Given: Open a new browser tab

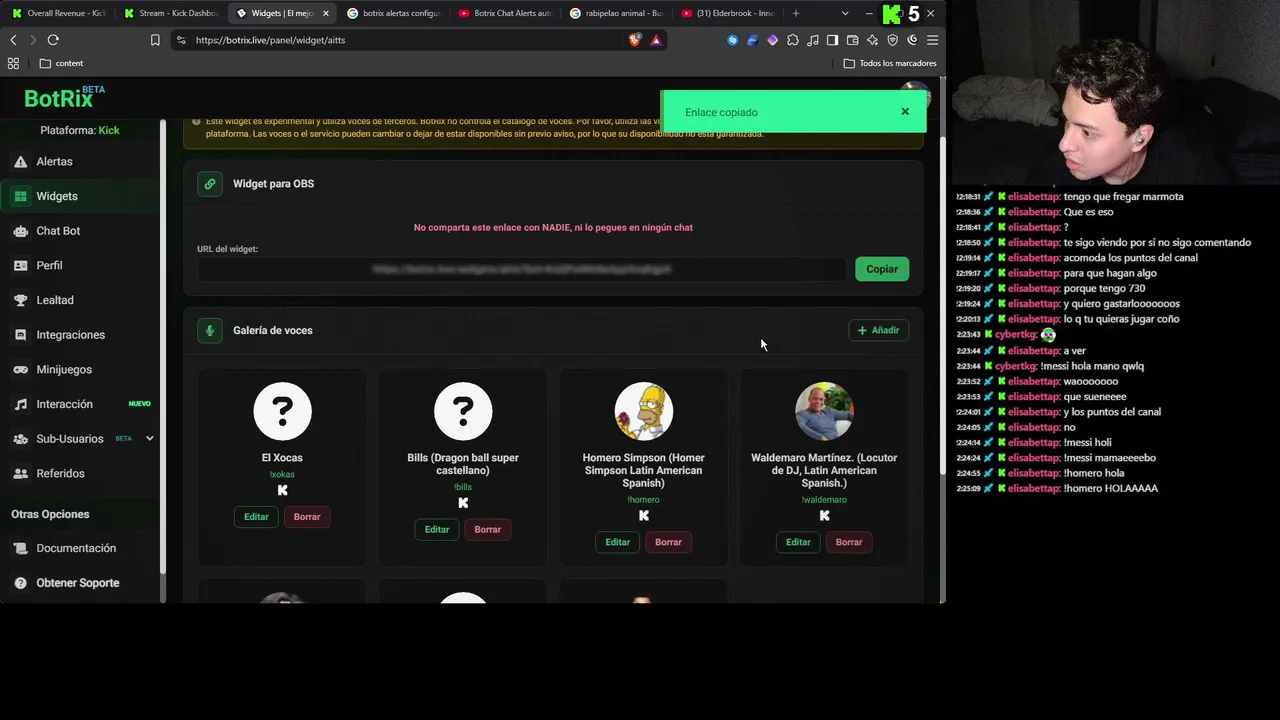Looking at the screenshot, I should pos(796,13).
